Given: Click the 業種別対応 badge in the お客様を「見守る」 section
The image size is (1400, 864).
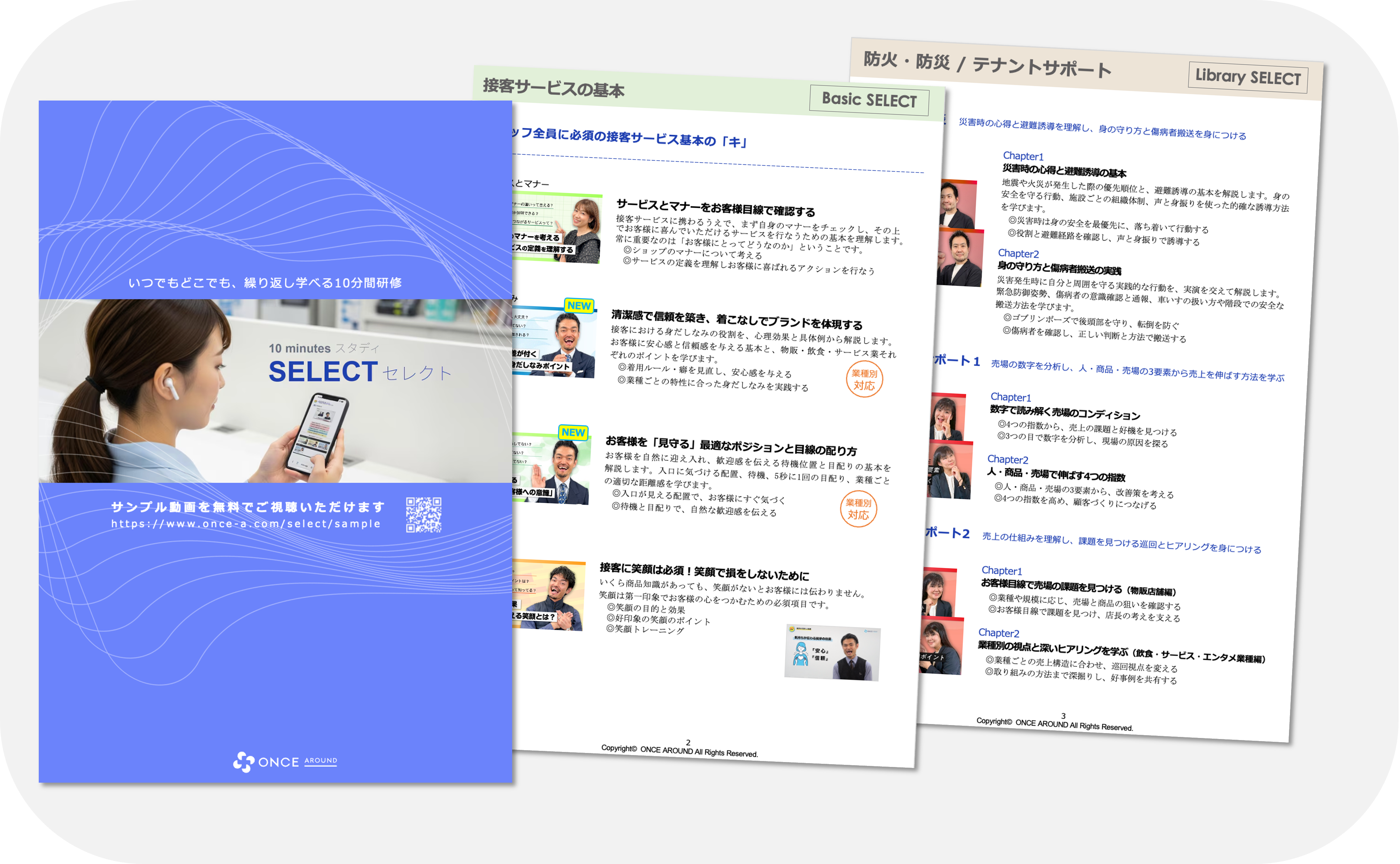Looking at the screenshot, I should [858, 509].
